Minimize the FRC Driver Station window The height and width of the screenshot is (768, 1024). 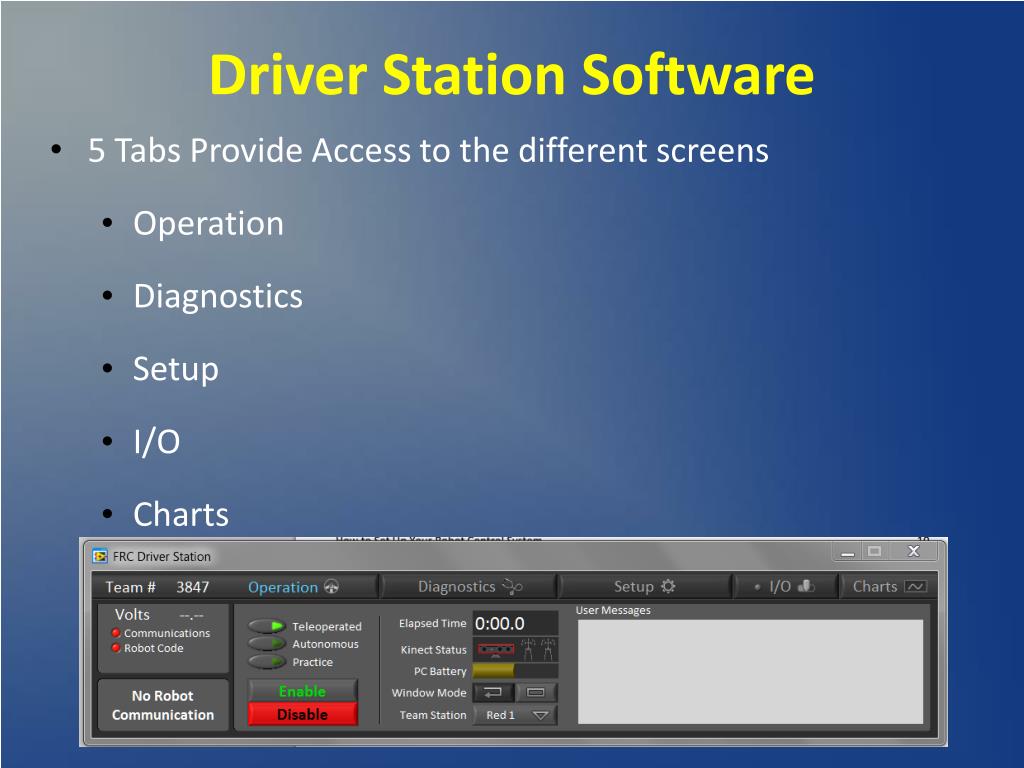pyautogui.click(x=848, y=552)
